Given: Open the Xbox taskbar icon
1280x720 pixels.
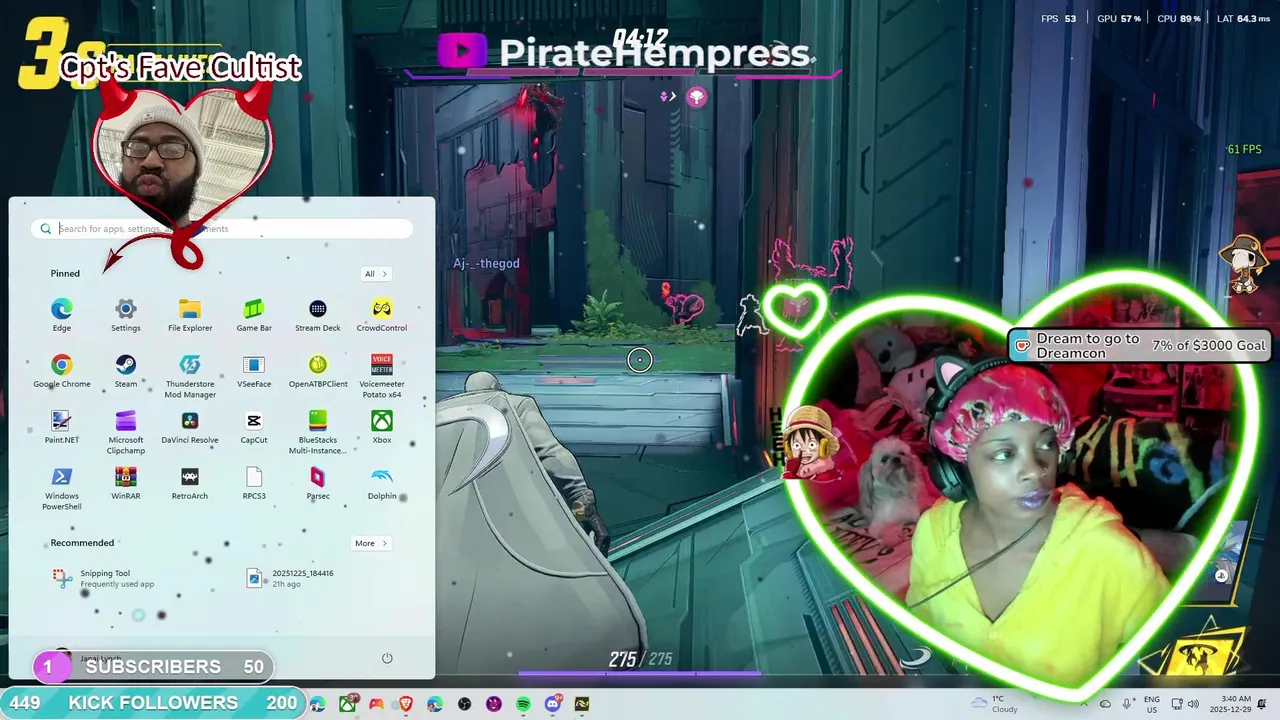Looking at the screenshot, I should [347, 704].
